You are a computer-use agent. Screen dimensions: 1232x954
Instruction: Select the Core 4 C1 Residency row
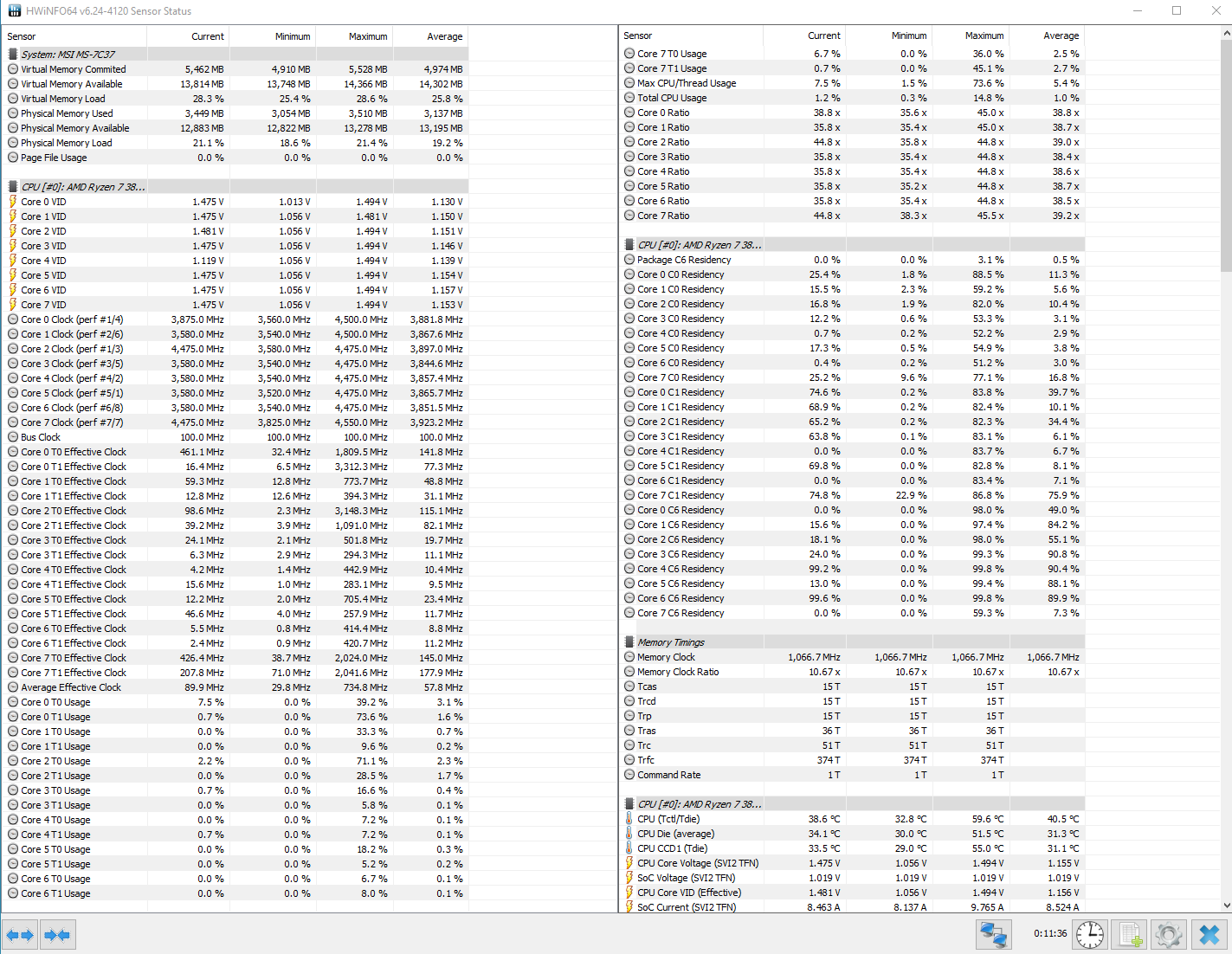852,451
